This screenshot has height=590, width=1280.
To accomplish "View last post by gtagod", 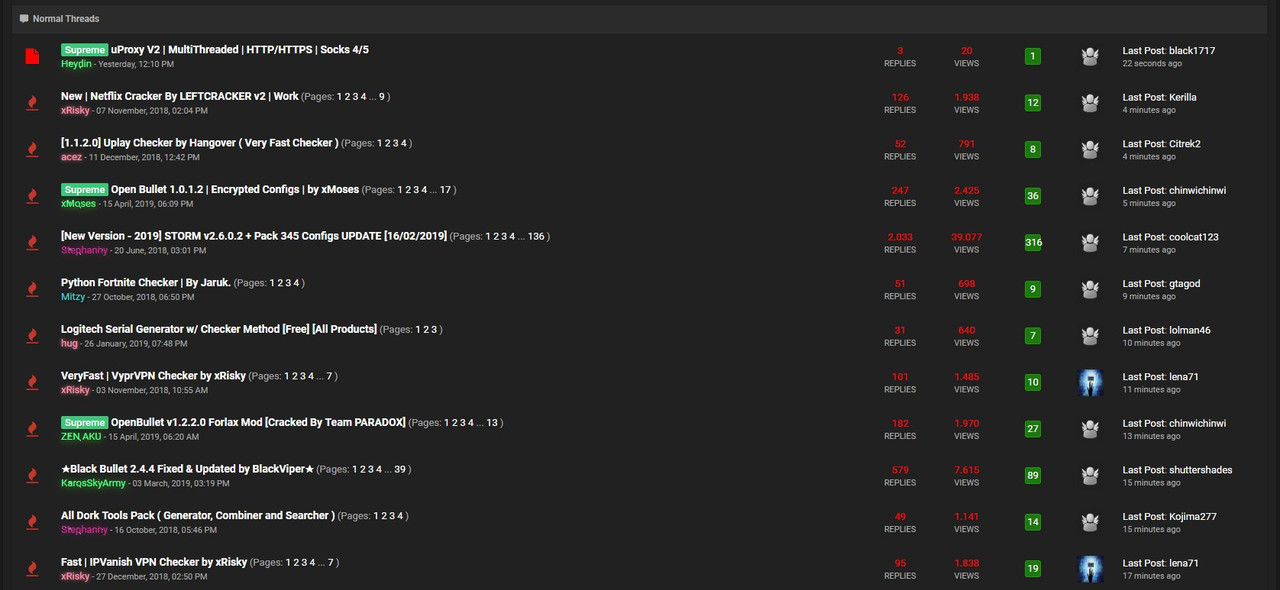I will pos(1161,284).
